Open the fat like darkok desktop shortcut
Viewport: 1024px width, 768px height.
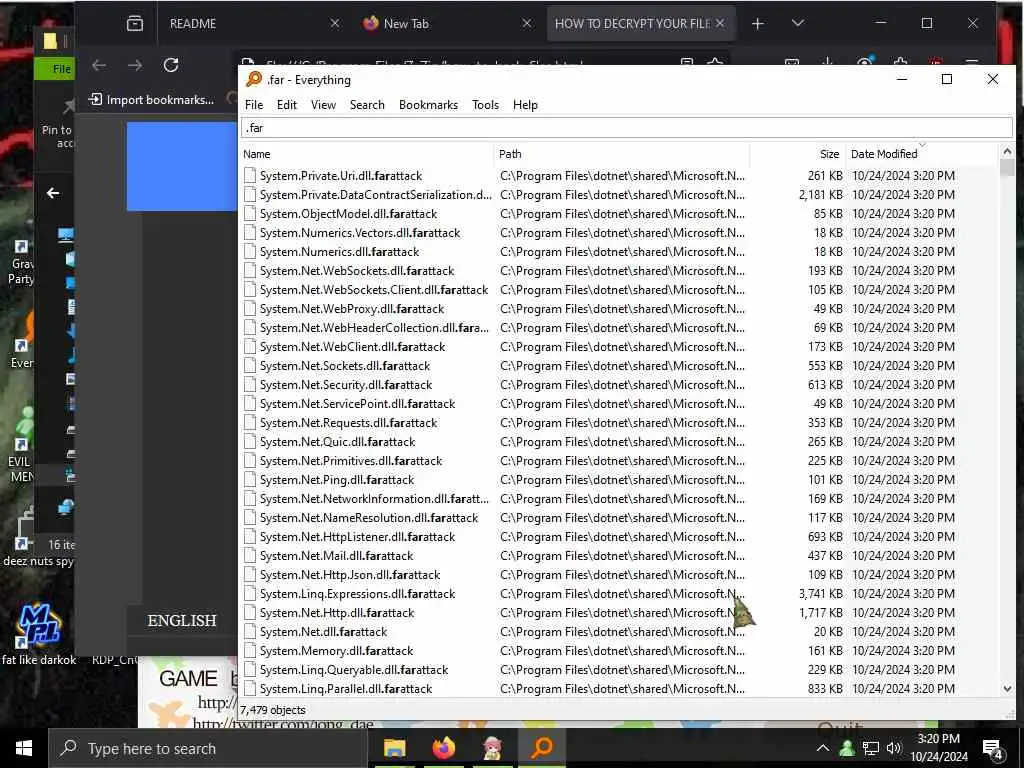tap(39, 633)
